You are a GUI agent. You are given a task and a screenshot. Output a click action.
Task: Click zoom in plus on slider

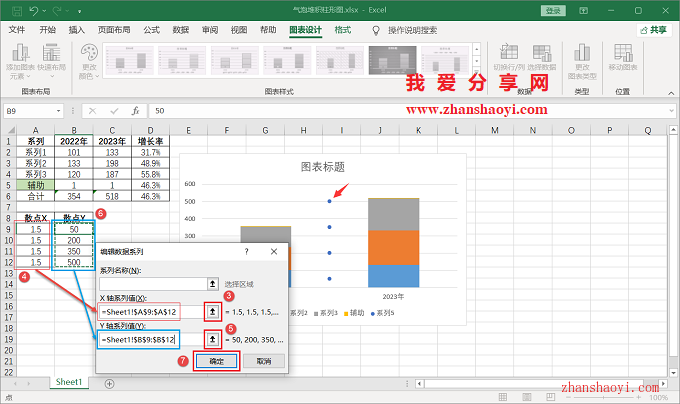pos(639,397)
